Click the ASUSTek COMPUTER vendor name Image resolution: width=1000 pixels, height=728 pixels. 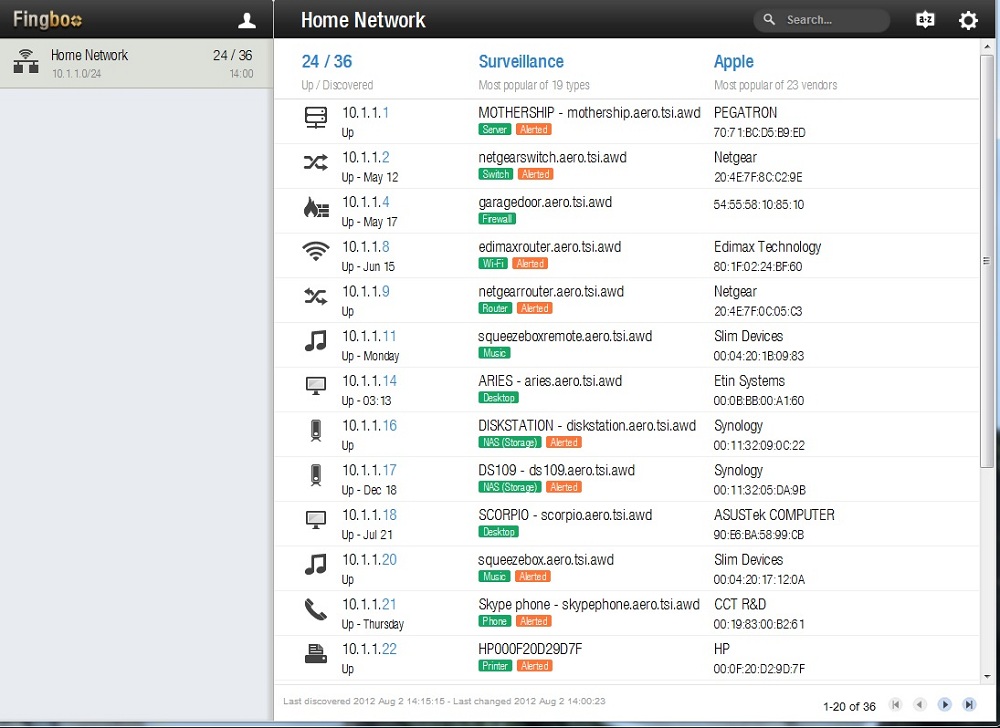click(x=774, y=515)
